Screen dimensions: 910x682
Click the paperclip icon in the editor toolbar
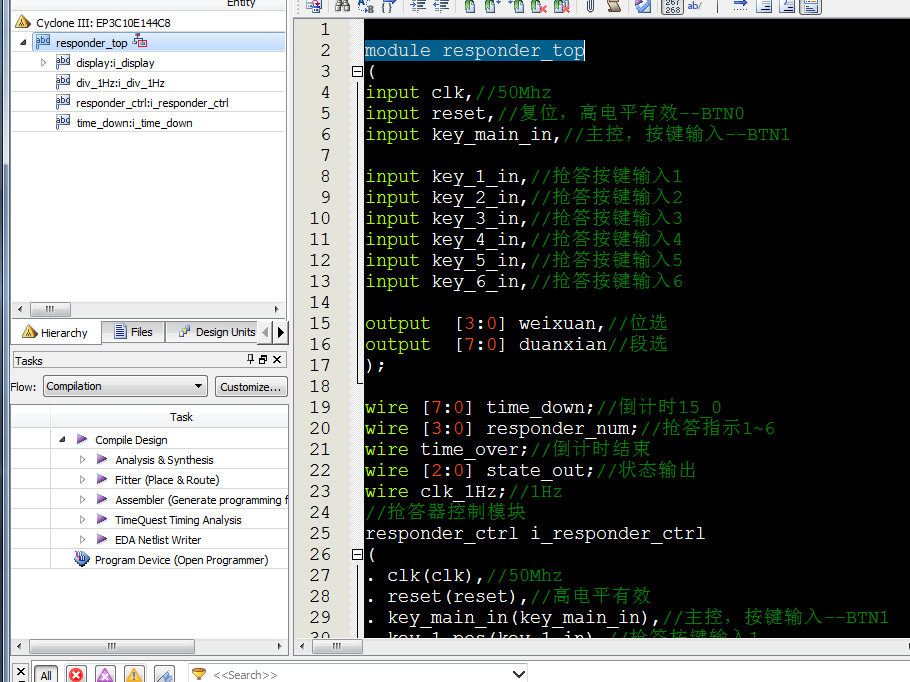click(x=590, y=6)
